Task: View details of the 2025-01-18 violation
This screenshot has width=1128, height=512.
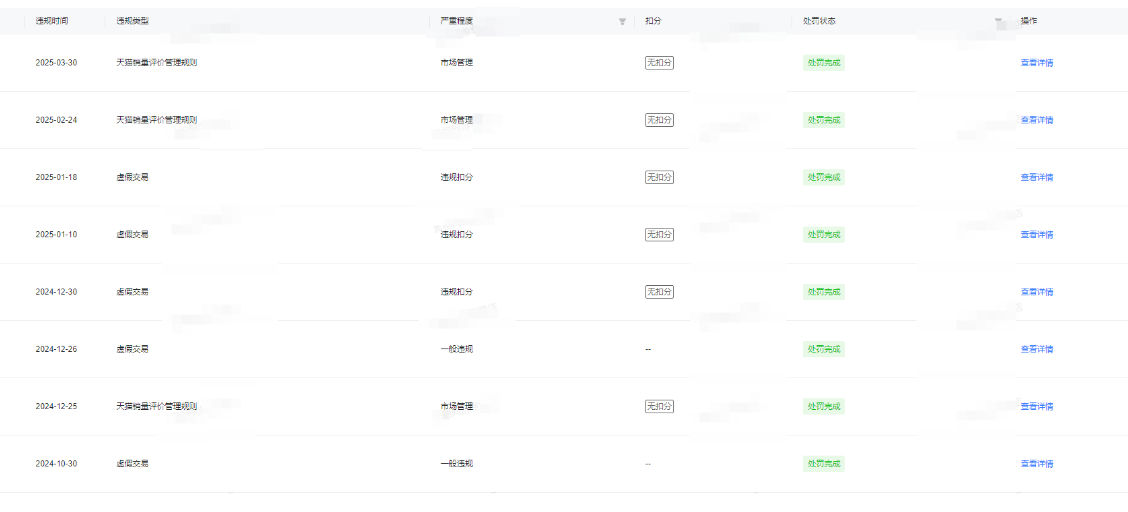Action: coord(1036,177)
